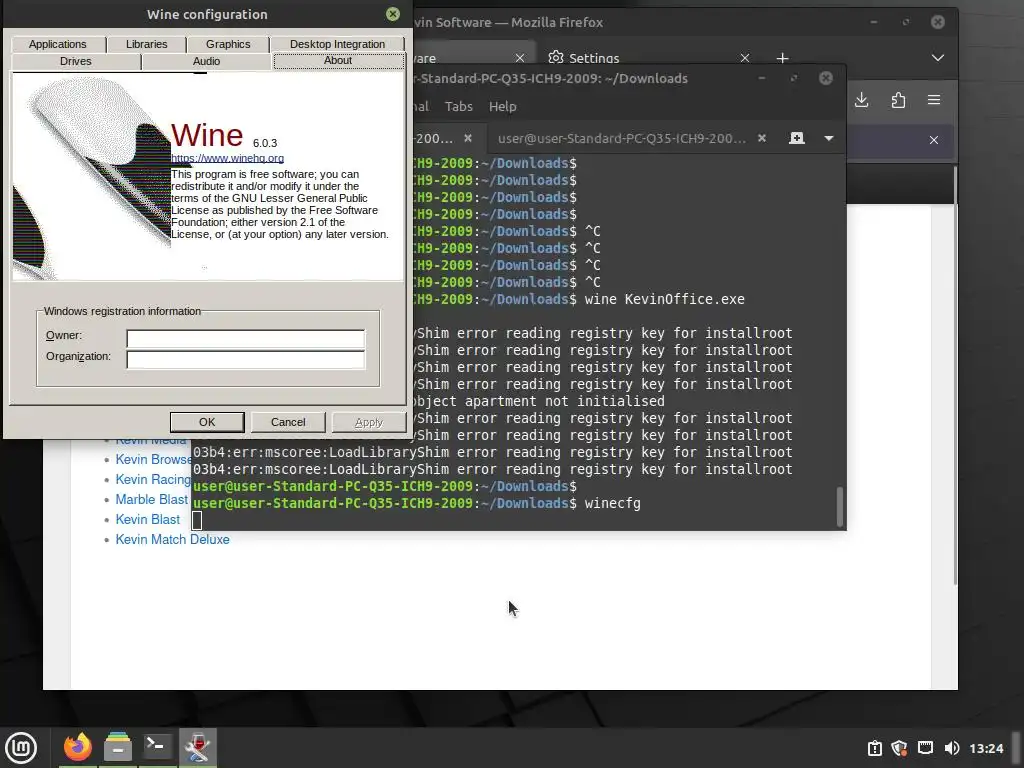
Task: Open the Kevin Blast link
Action: tap(148, 519)
